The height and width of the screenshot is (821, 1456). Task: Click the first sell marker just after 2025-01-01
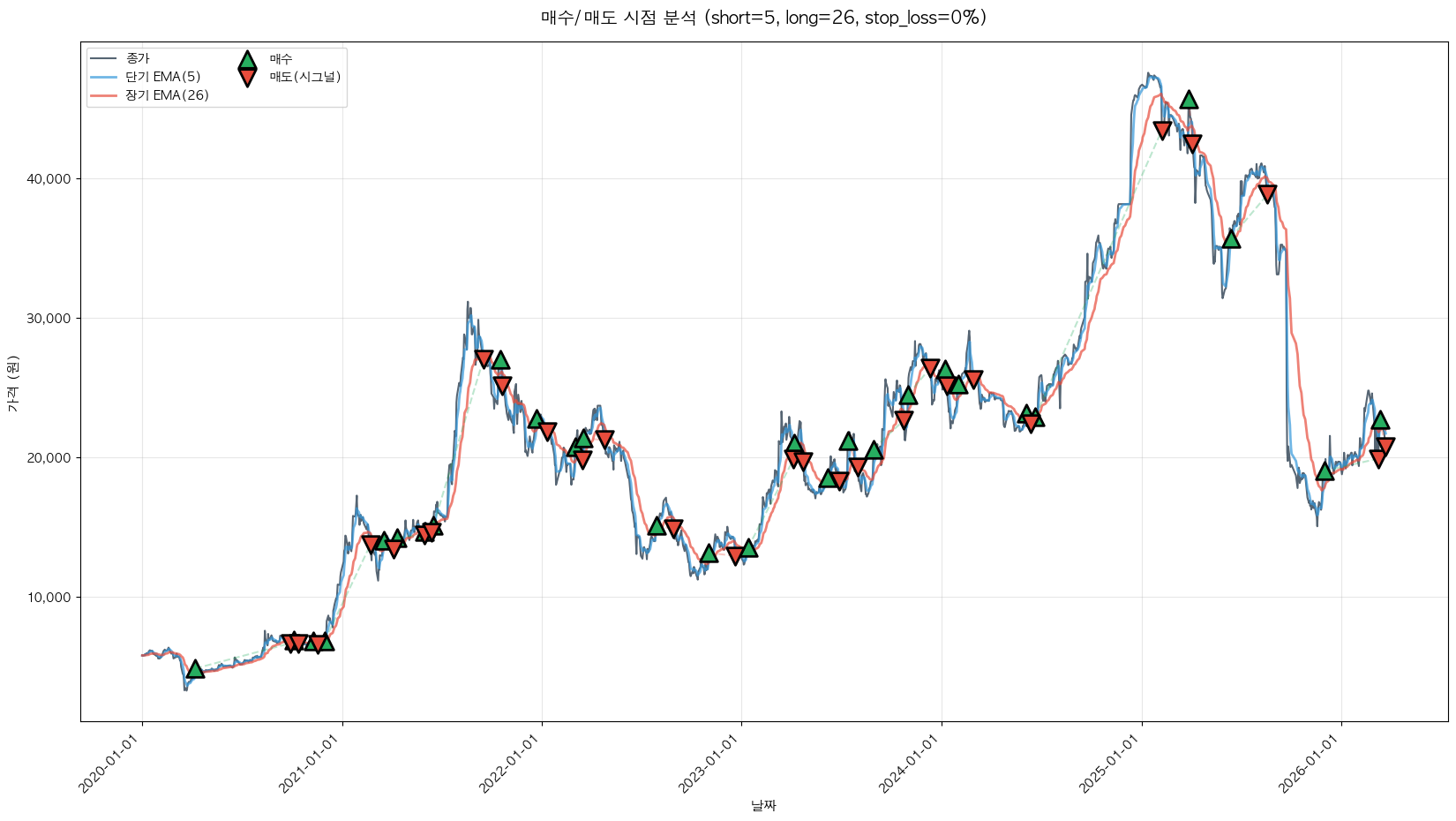click(1162, 131)
